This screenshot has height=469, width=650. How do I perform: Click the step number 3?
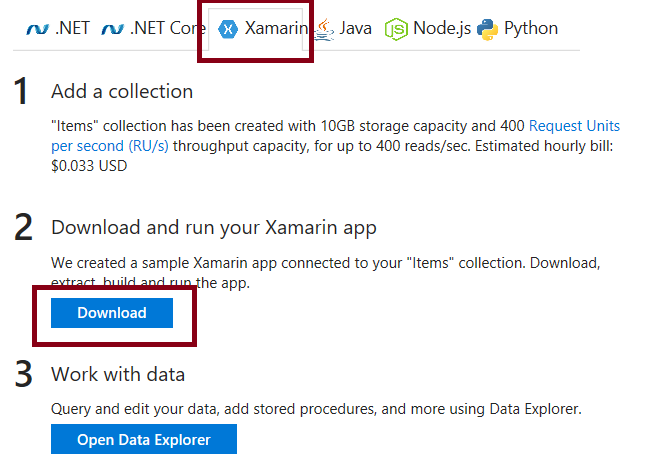tap(23, 376)
